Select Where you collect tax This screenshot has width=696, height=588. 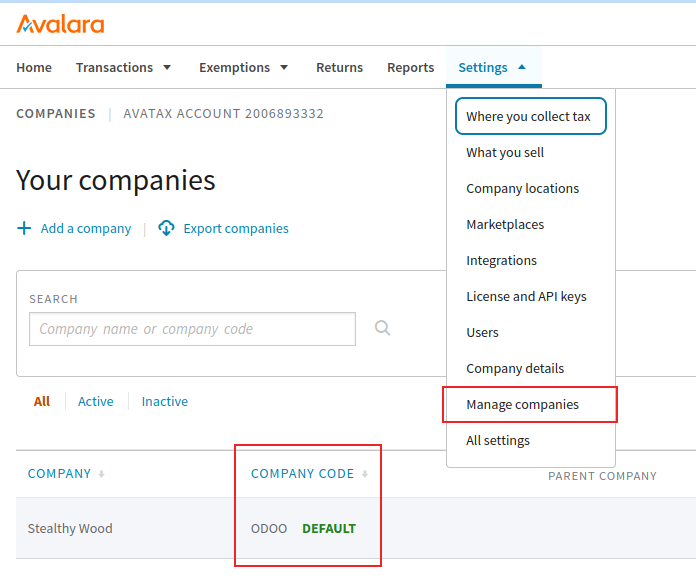click(528, 116)
